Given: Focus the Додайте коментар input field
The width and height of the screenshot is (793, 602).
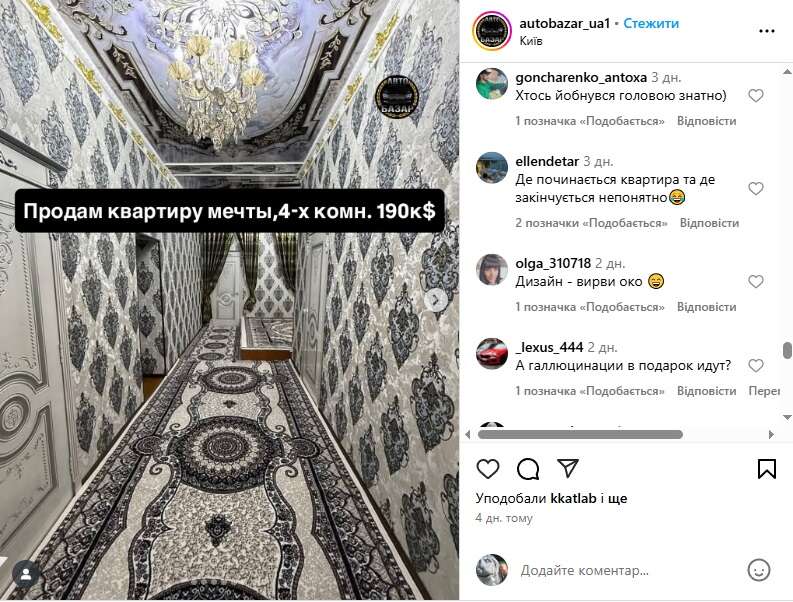Looking at the screenshot, I should pos(627,571).
